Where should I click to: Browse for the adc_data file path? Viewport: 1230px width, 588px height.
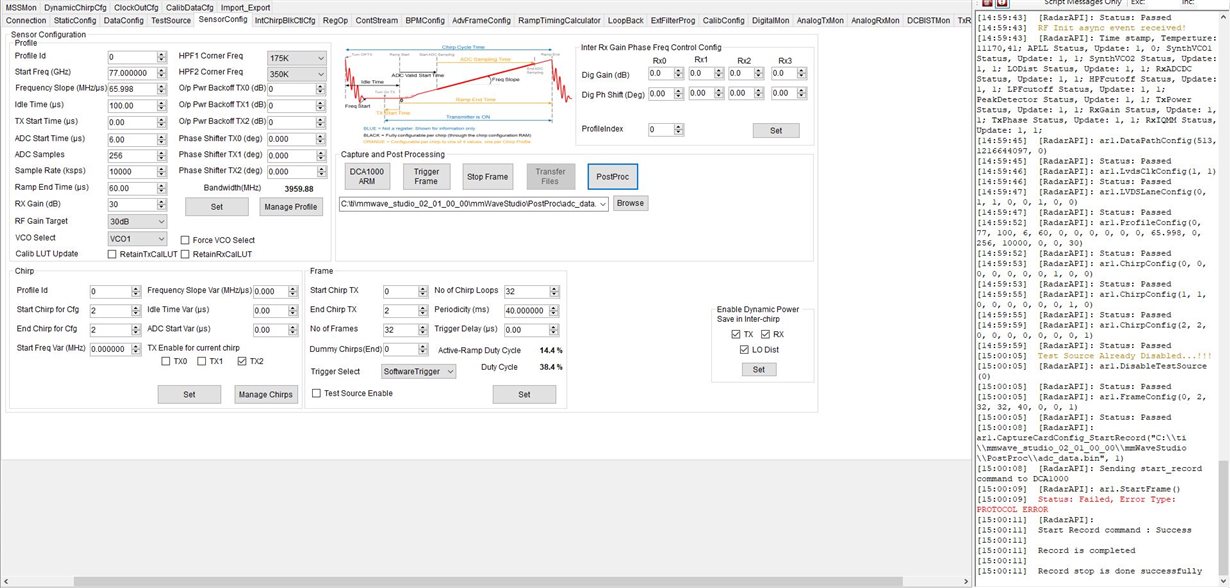(x=629, y=203)
